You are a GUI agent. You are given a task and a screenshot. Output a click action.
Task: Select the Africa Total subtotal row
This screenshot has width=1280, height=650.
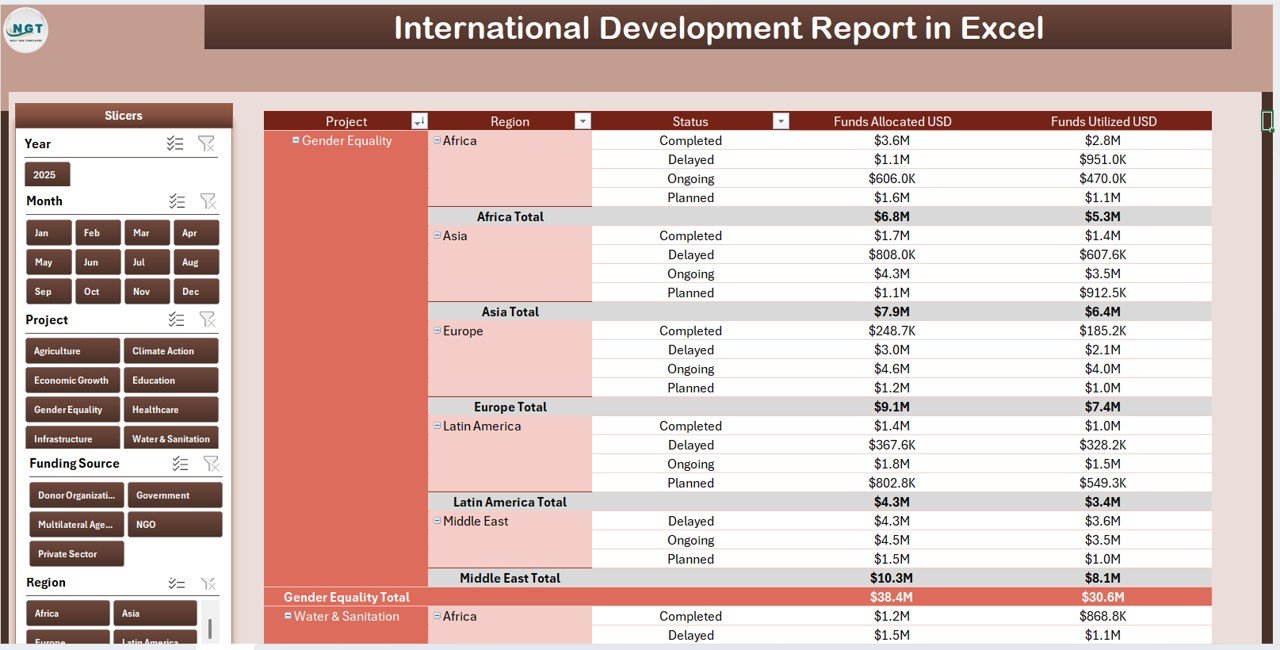[819, 217]
